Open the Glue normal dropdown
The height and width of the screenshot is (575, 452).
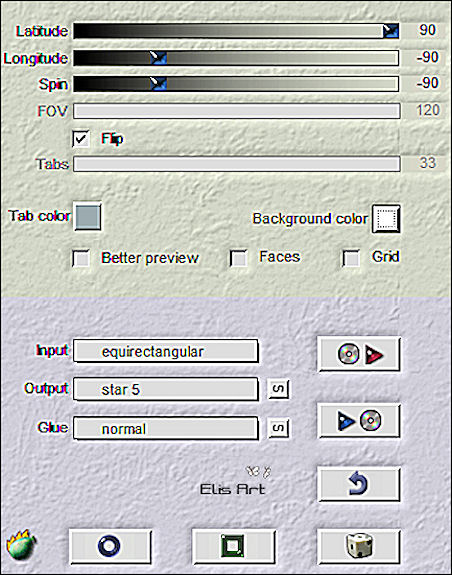coord(166,428)
